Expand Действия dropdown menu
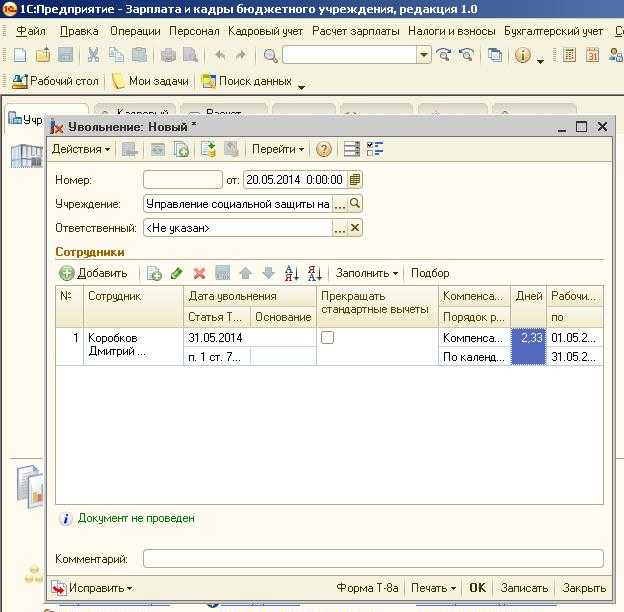 [81, 149]
